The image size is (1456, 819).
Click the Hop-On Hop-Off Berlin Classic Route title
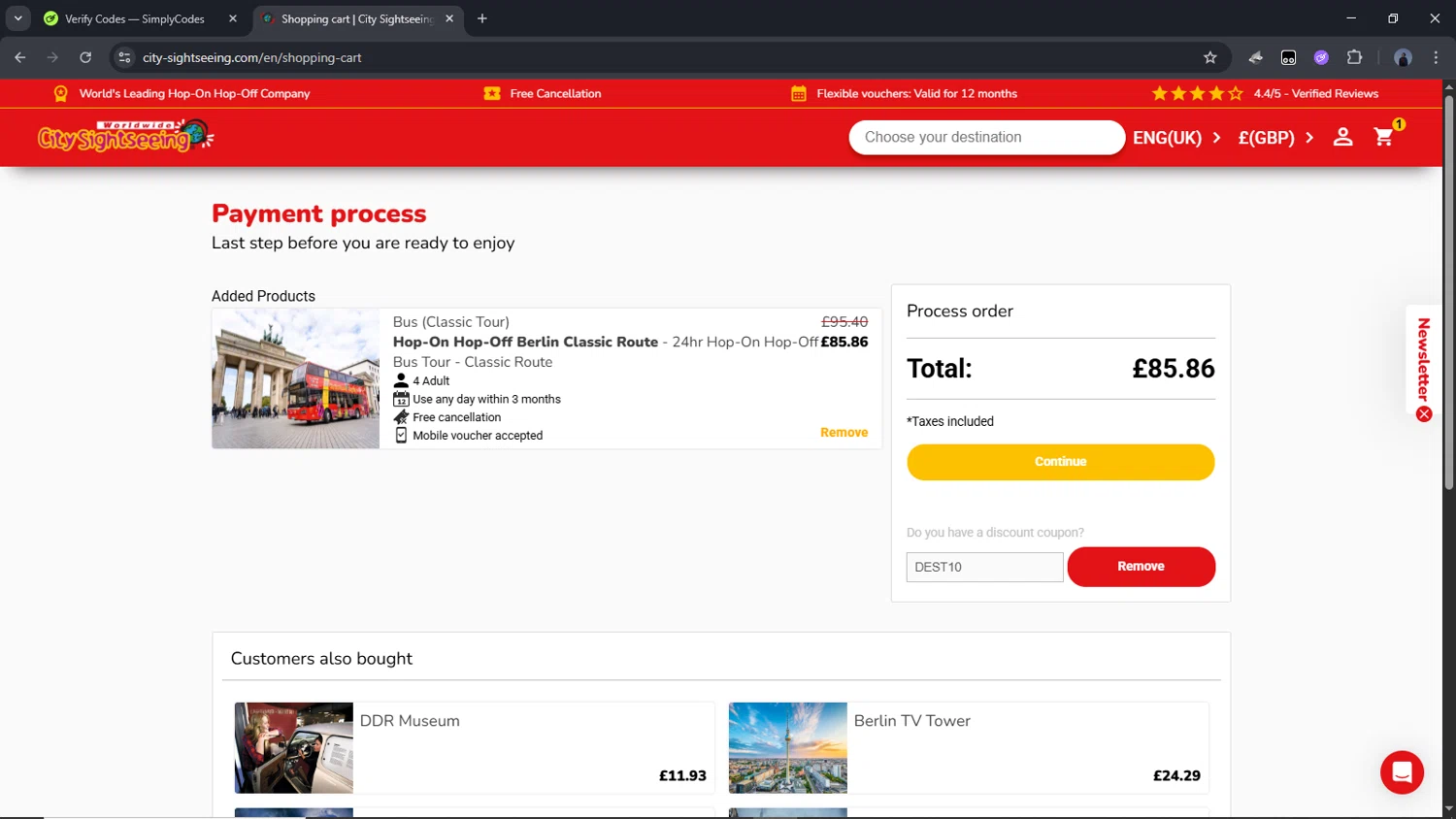[525, 342]
